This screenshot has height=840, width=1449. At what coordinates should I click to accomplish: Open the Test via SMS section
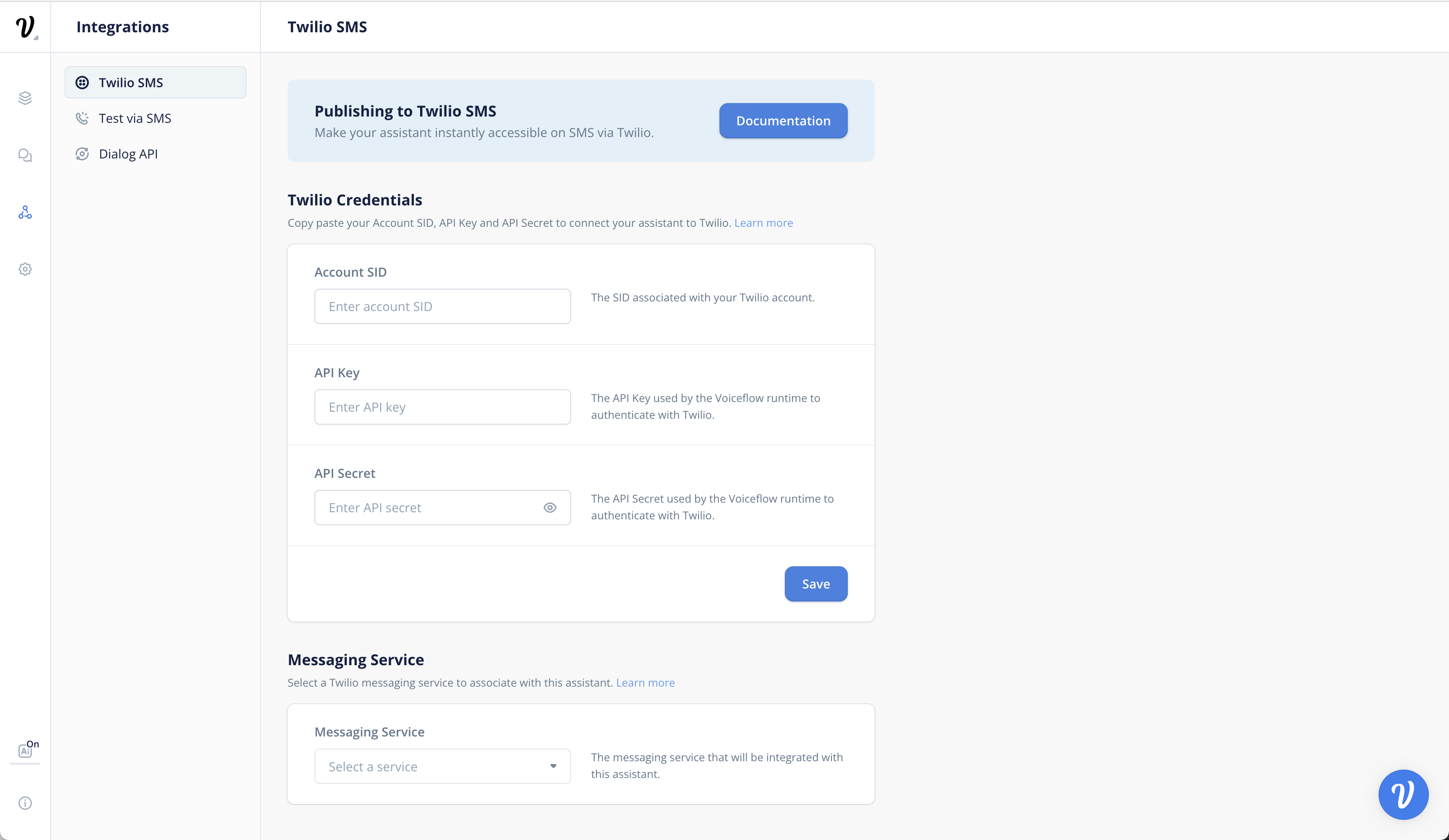point(135,119)
